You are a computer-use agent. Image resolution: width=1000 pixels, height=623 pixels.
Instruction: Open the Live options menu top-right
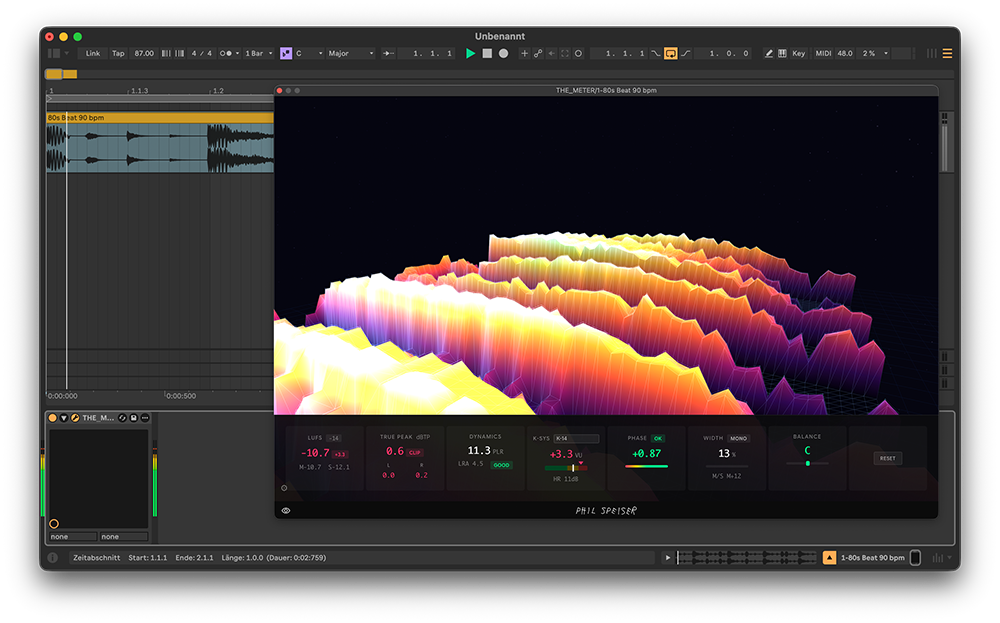tap(947, 53)
